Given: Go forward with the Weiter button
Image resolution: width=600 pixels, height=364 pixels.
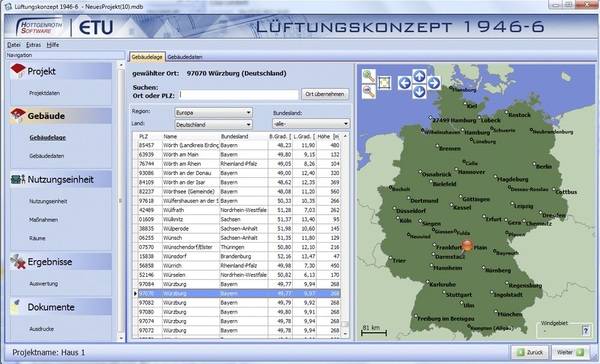Looking at the screenshot, I should [571, 352].
